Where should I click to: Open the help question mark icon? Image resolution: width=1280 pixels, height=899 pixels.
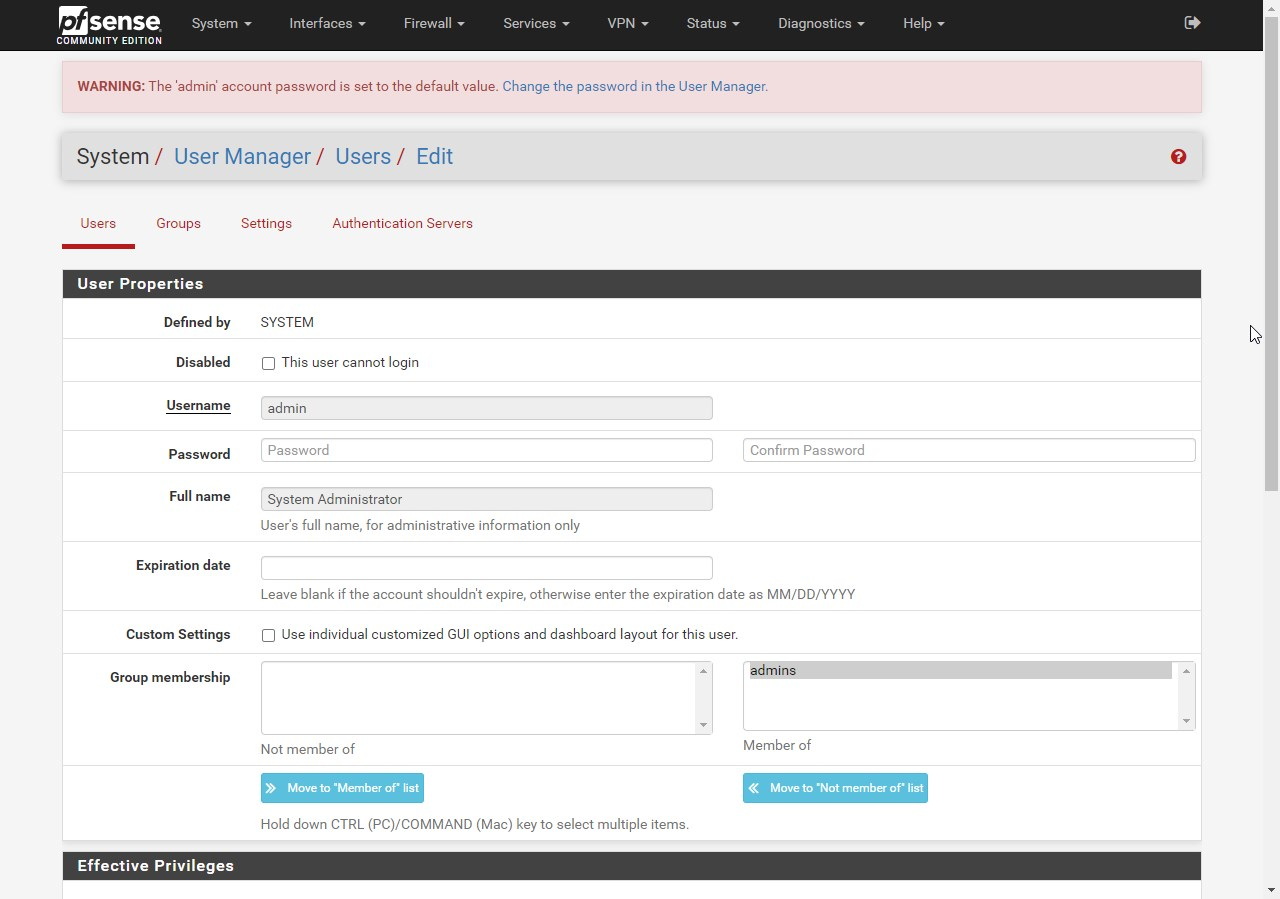tap(1178, 157)
